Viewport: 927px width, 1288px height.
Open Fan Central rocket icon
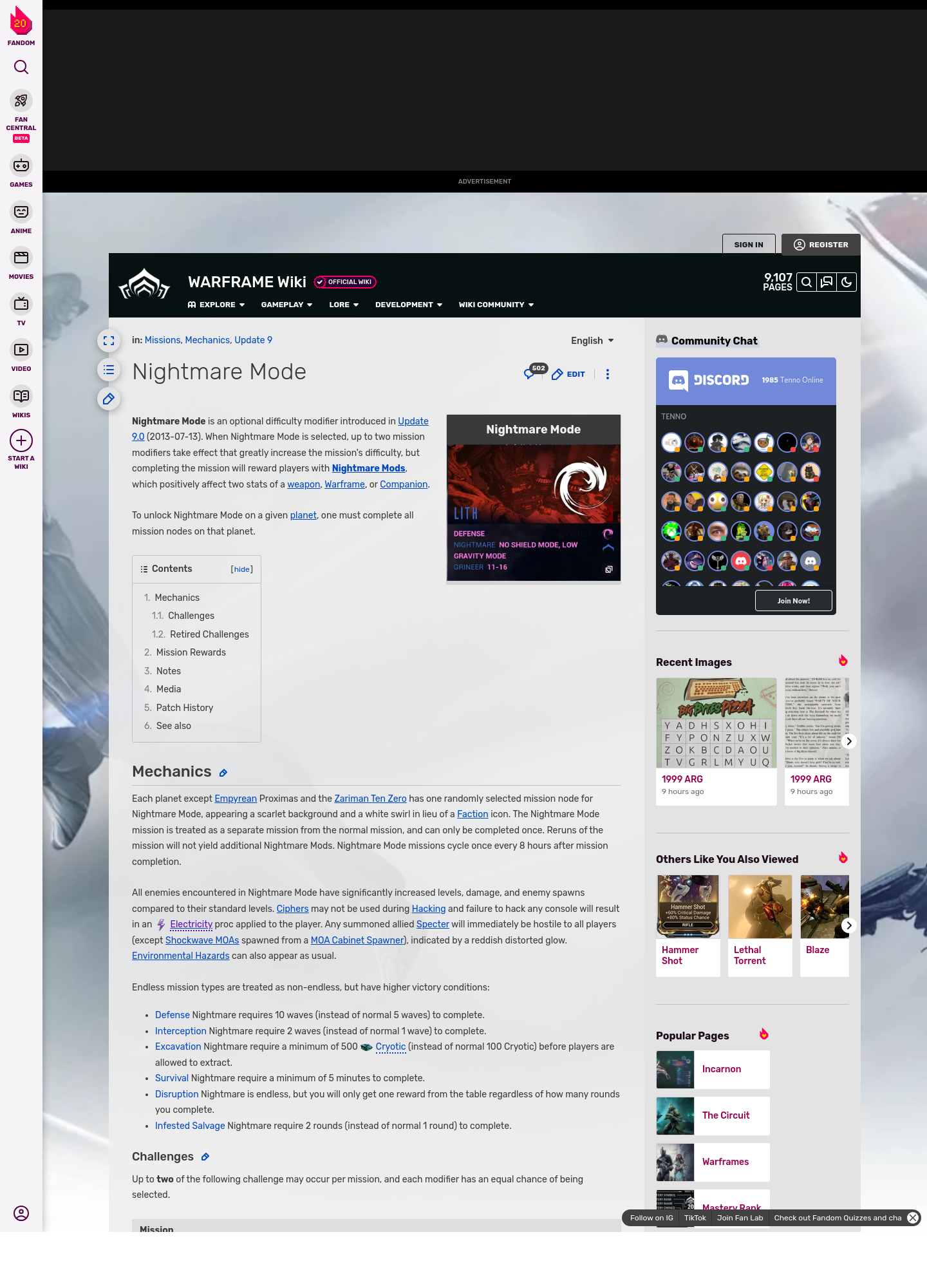pyautogui.click(x=21, y=100)
